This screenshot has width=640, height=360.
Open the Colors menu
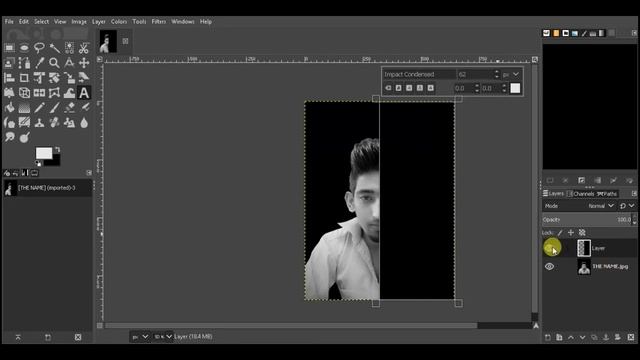pyautogui.click(x=119, y=22)
